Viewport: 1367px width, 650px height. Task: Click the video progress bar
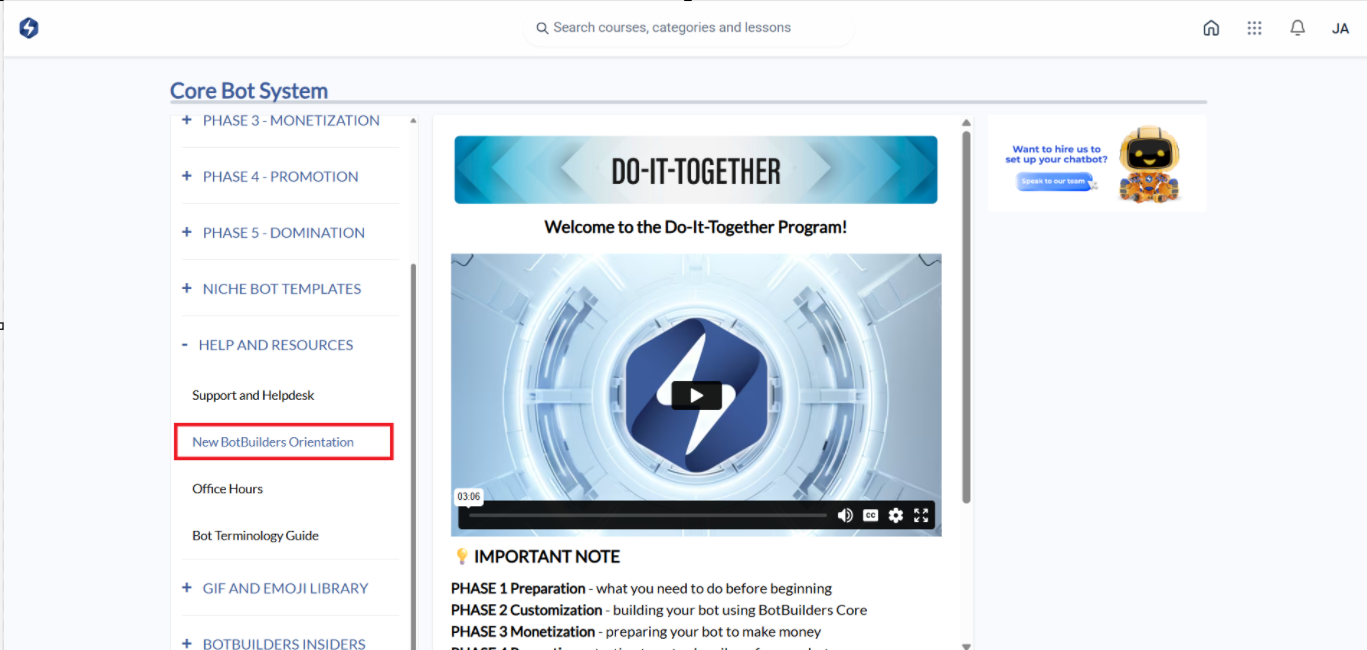(648, 515)
